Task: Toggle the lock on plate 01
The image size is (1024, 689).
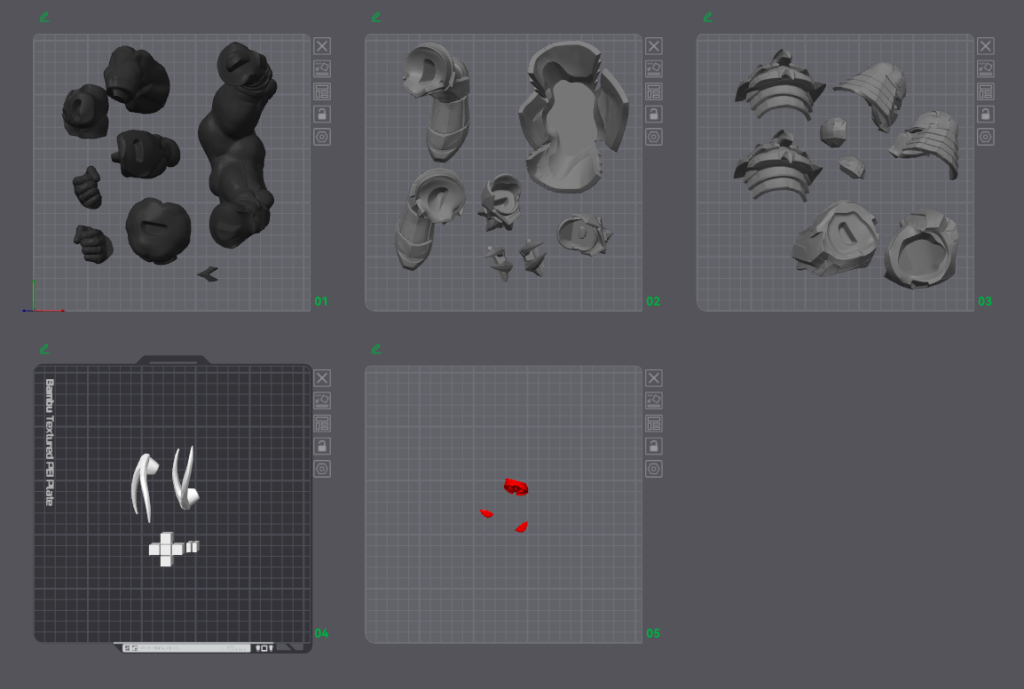Action: (322, 114)
